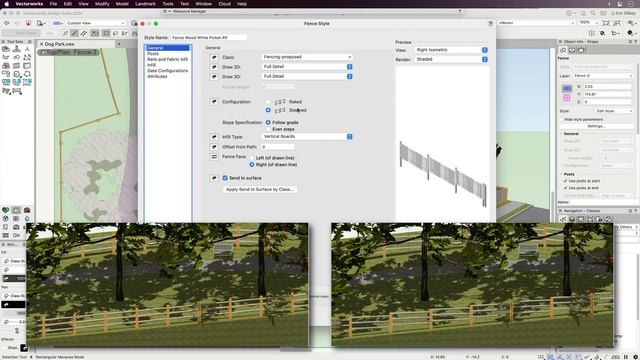Click the Lasso Marquee mode icon in tool bar

tap(116, 33)
